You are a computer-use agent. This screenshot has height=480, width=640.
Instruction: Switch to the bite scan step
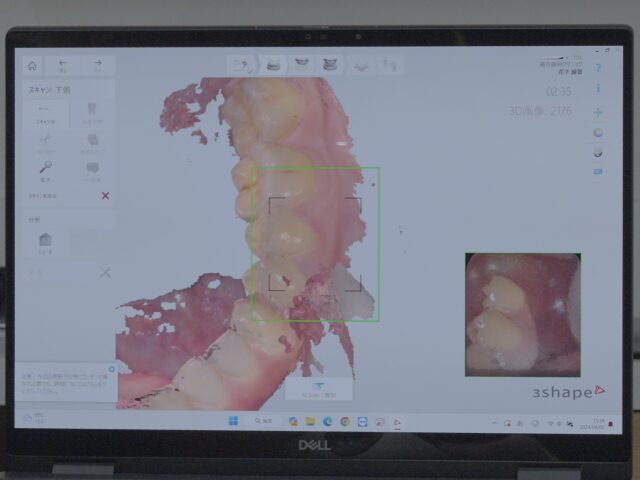[330, 64]
